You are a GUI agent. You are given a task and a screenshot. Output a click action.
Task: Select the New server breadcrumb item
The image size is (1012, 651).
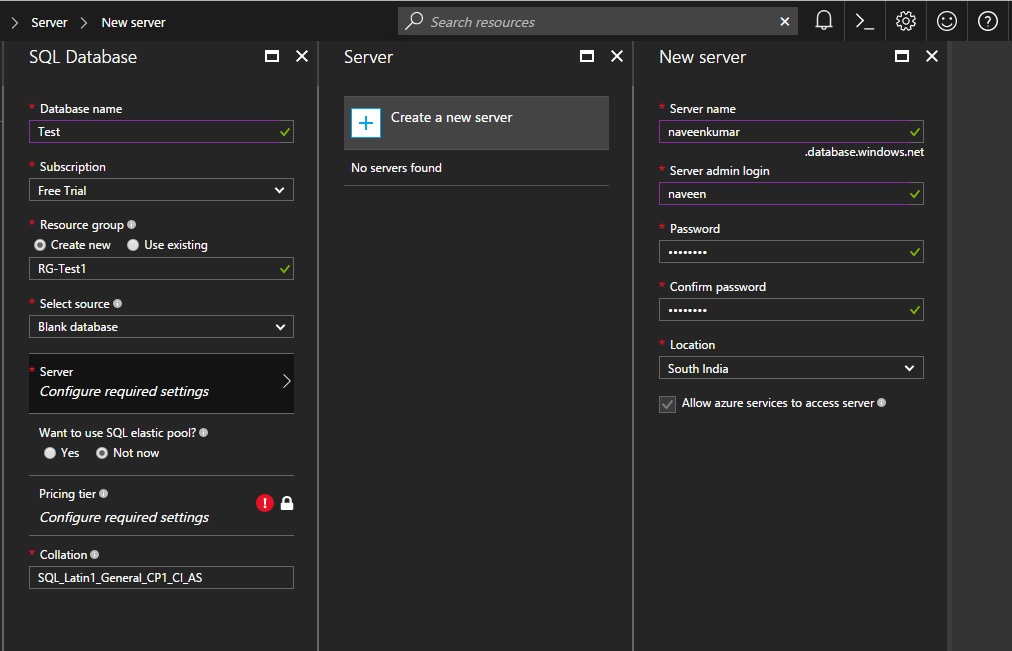(133, 21)
